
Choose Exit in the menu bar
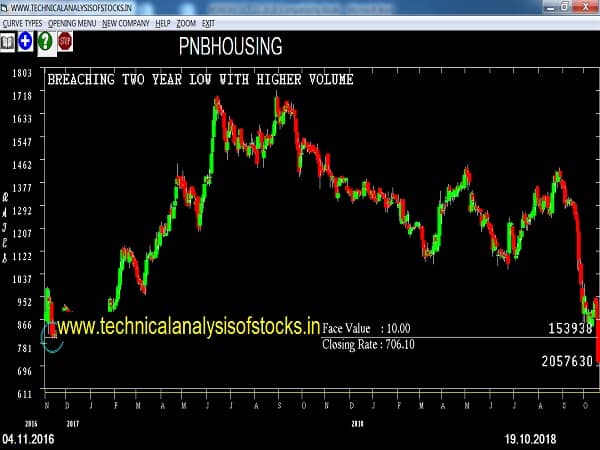pos(208,22)
